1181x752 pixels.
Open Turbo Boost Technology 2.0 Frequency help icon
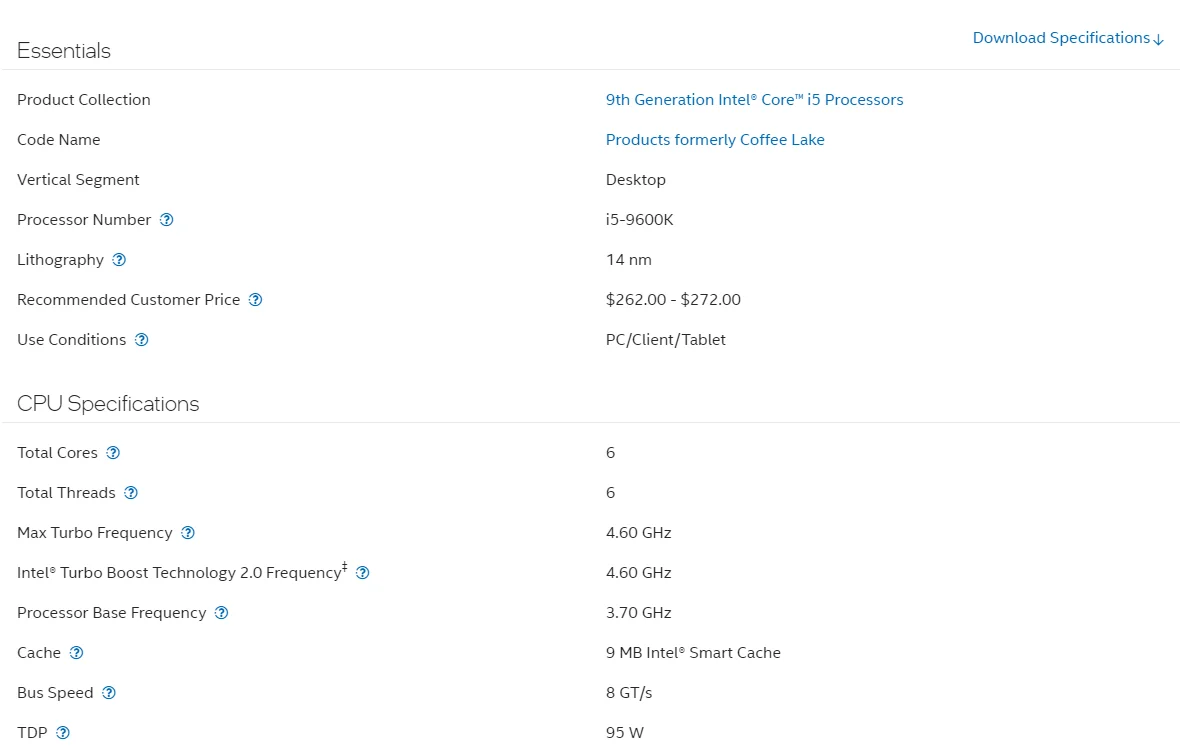point(362,573)
